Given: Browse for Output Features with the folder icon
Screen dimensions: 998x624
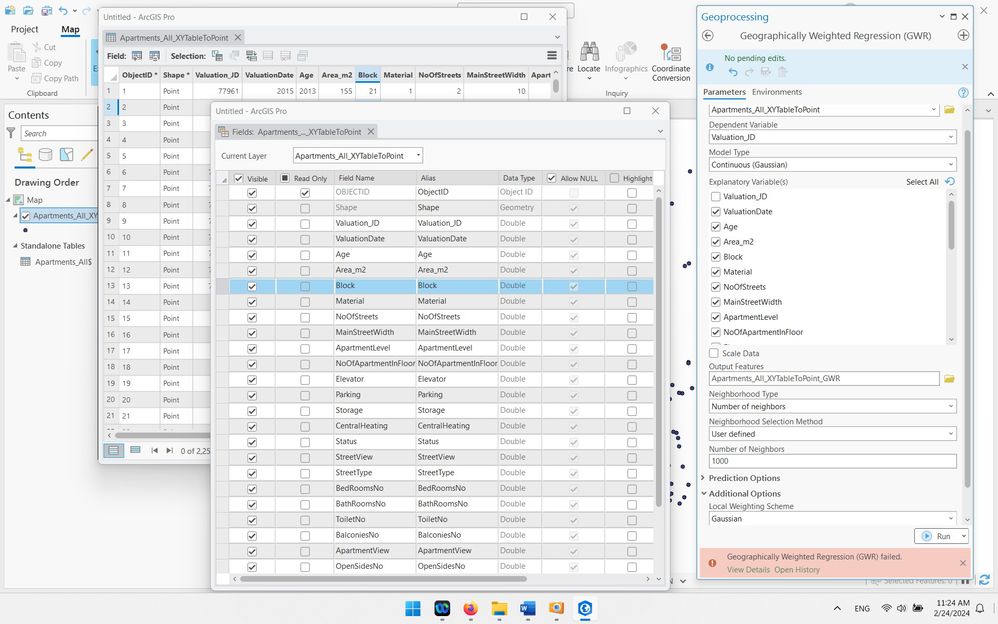Looking at the screenshot, I should 949,379.
